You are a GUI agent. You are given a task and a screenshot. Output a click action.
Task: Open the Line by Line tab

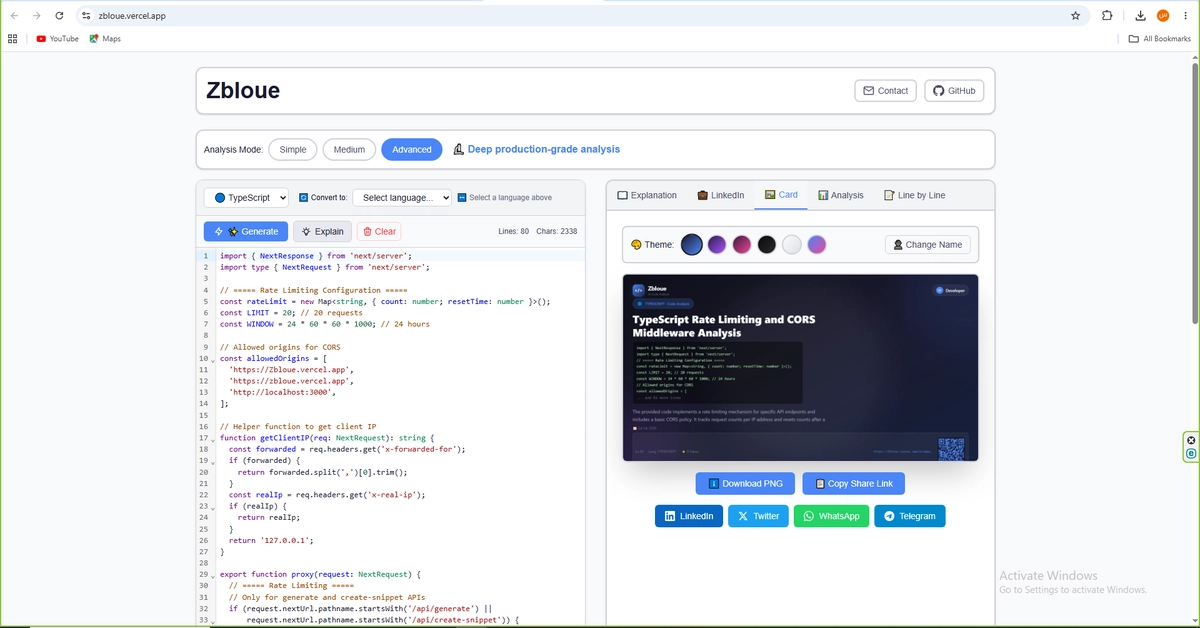[x=914, y=195]
